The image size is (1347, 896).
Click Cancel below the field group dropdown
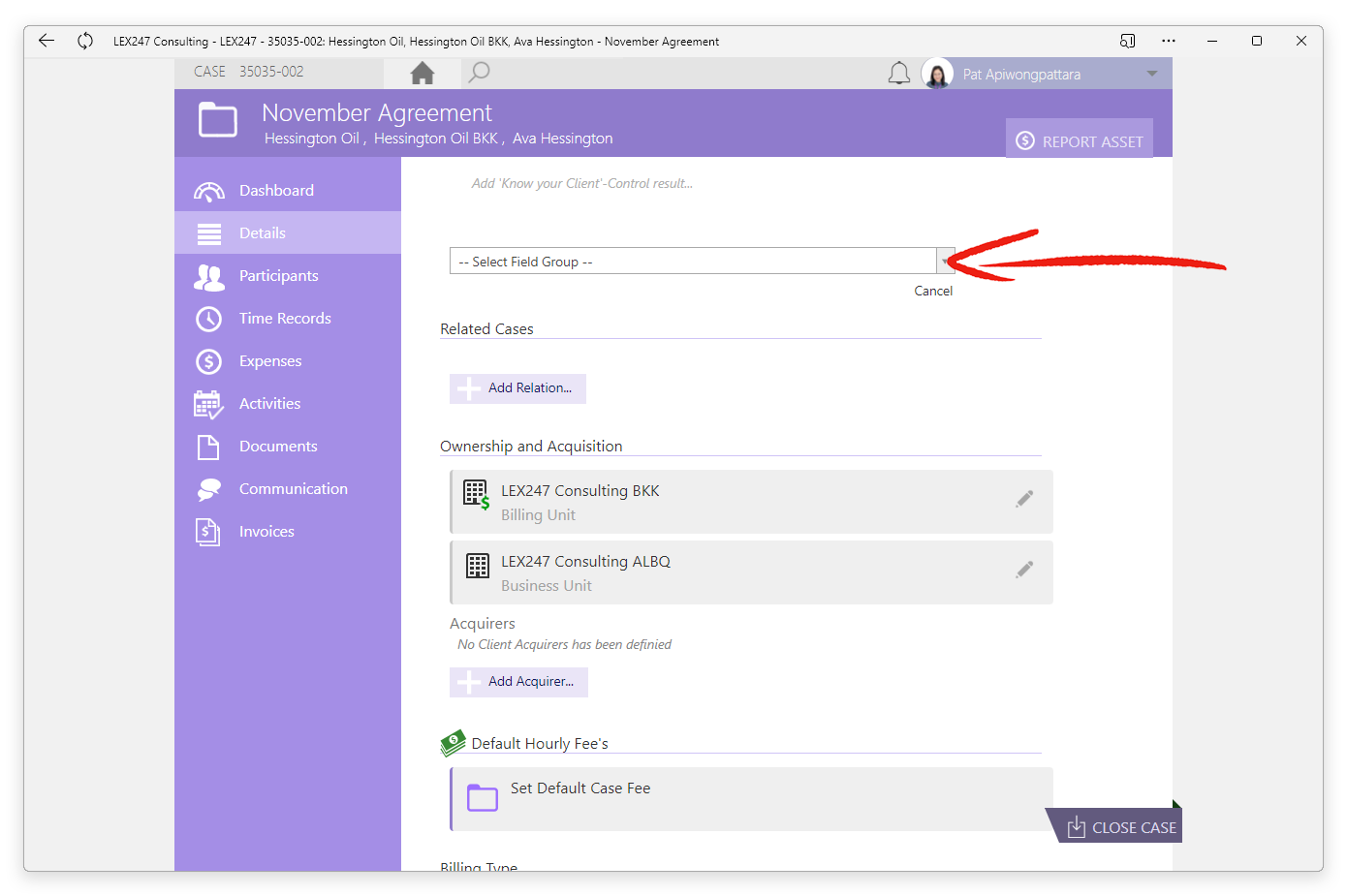pyautogui.click(x=933, y=291)
